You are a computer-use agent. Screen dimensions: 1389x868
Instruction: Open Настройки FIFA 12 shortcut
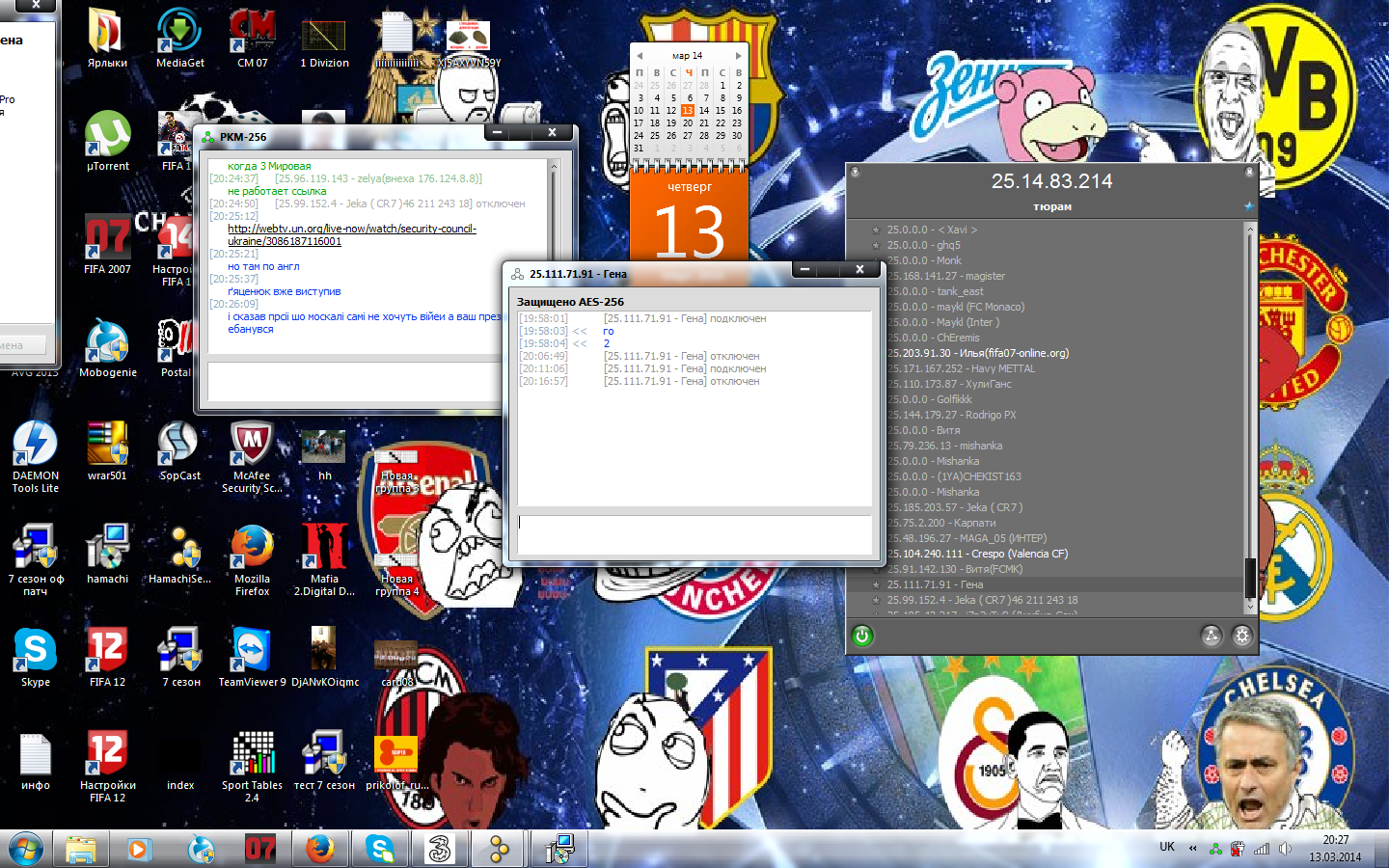tap(107, 767)
